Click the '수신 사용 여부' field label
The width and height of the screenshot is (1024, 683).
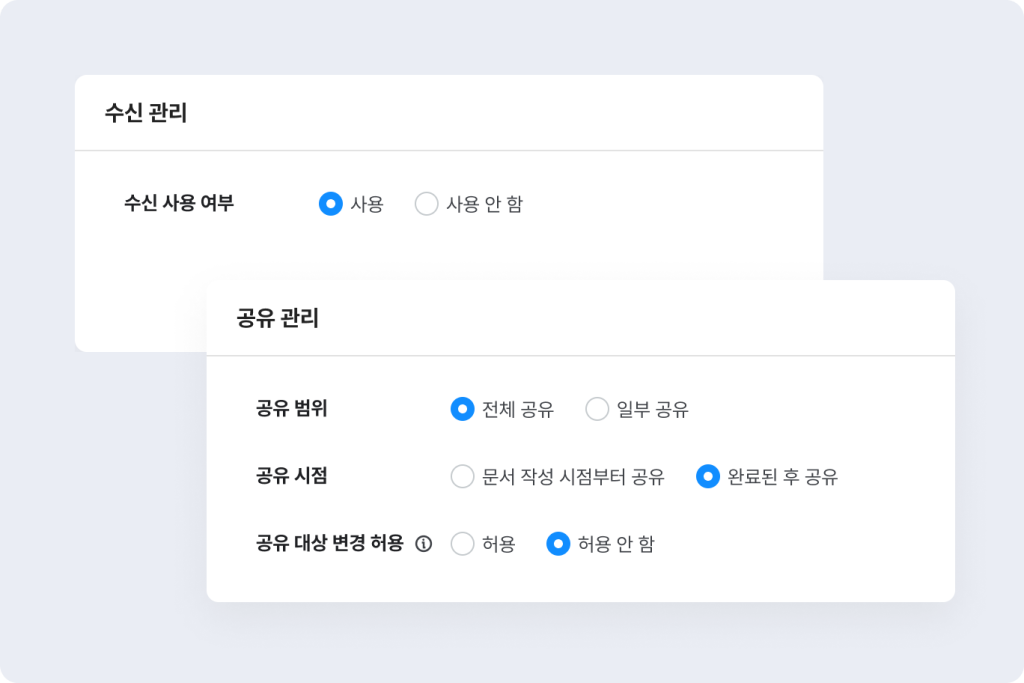click(x=179, y=204)
